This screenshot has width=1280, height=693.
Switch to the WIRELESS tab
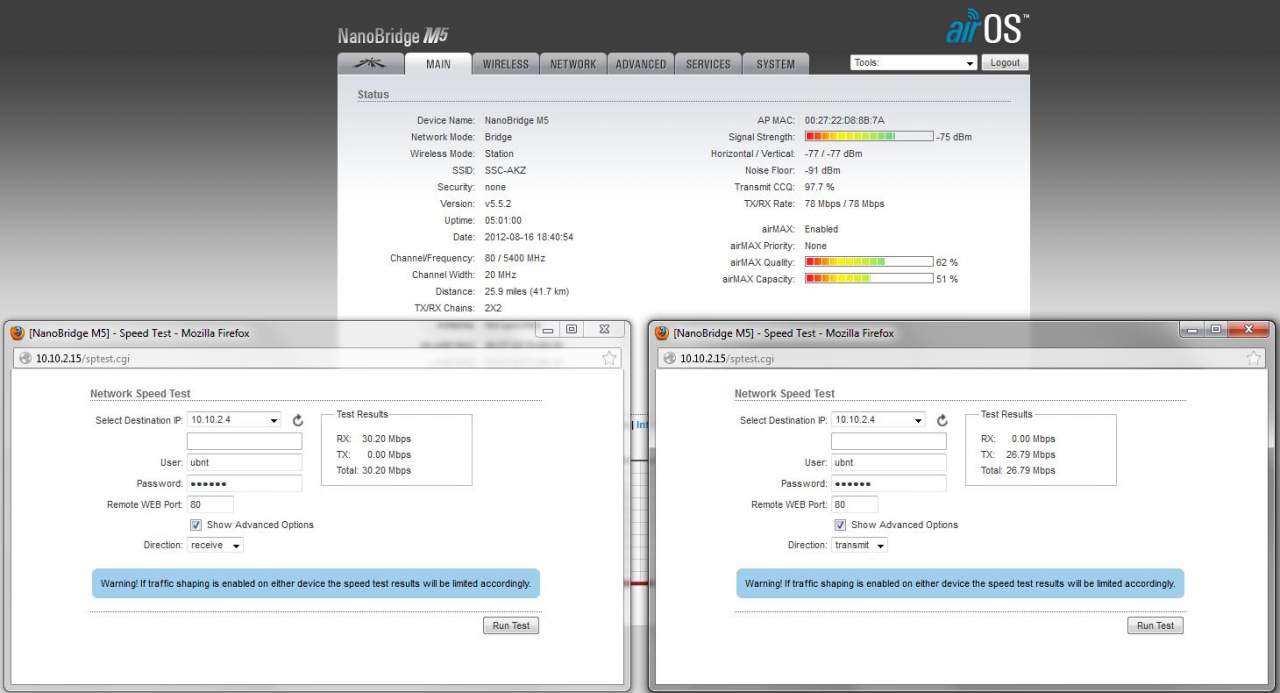[505, 64]
